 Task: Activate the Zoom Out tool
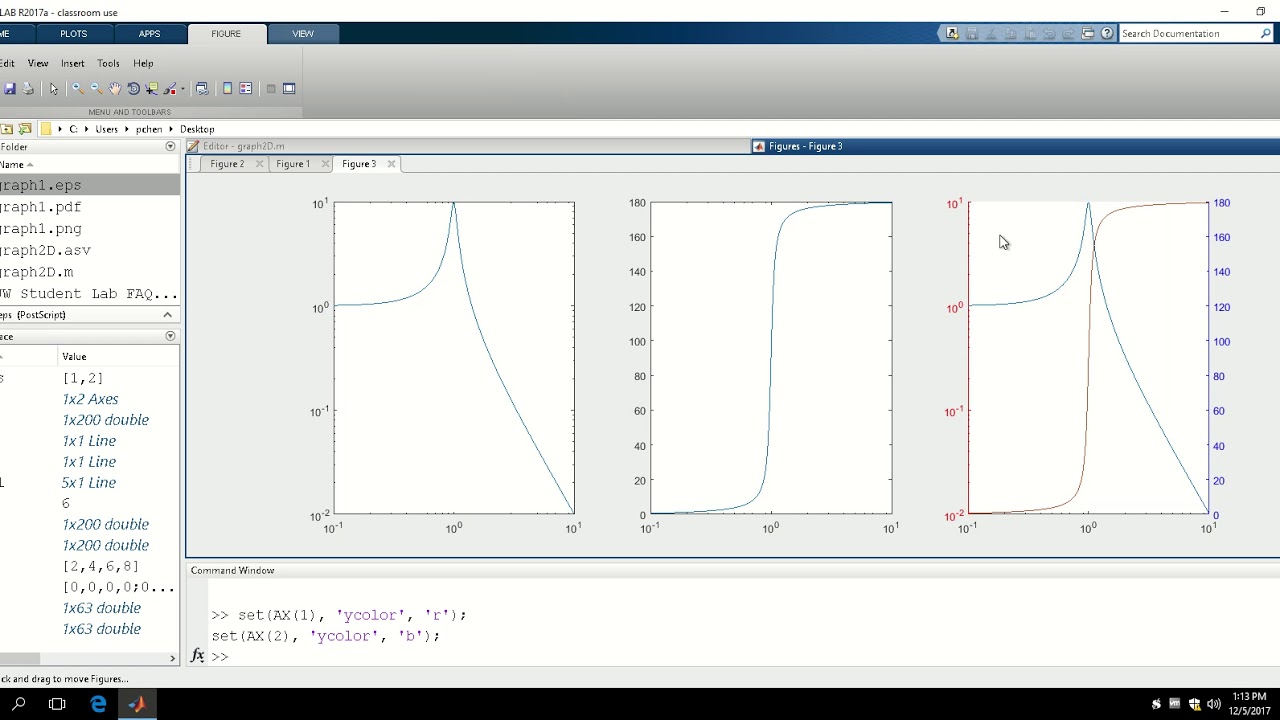click(x=96, y=89)
